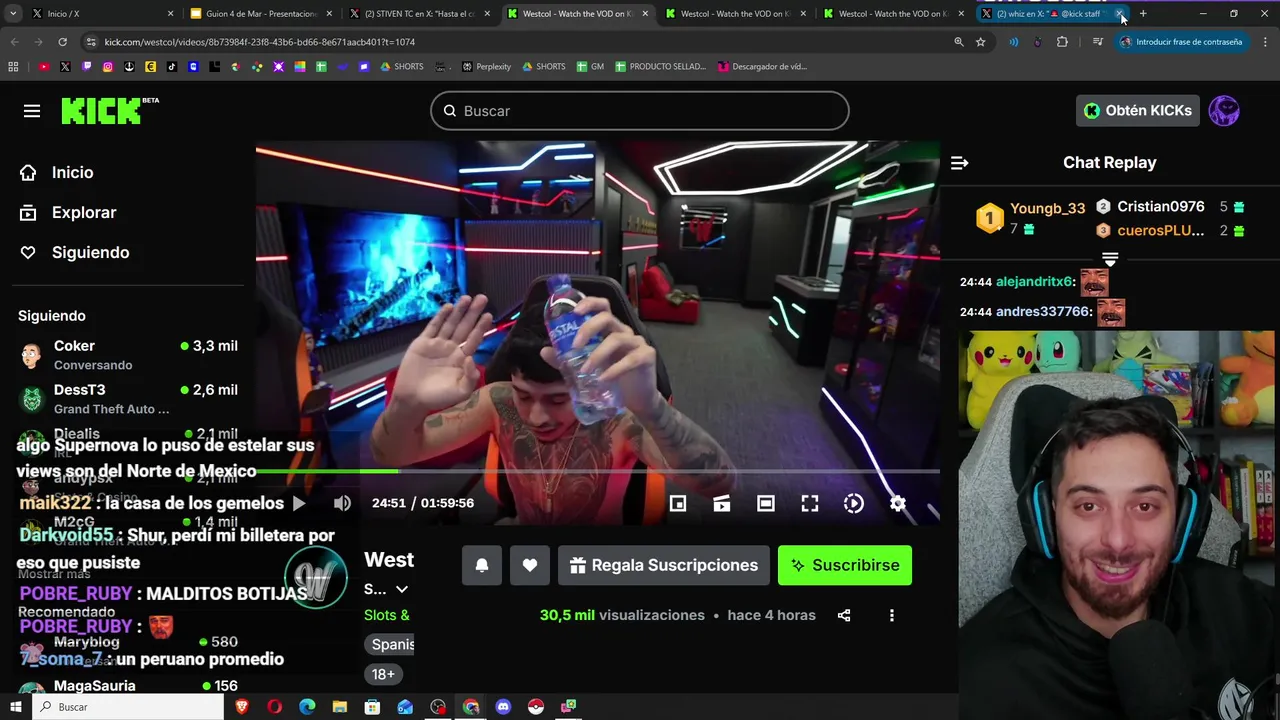Click Suscribirse button
The height and width of the screenshot is (720, 1280).
coord(845,565)
